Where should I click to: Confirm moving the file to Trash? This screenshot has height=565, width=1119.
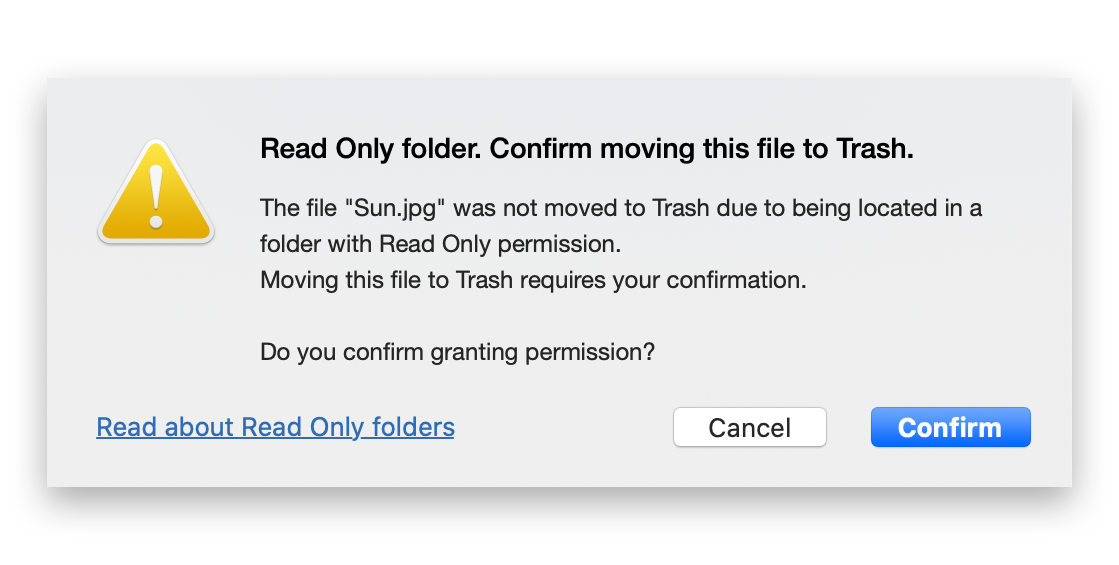tap(951, 427)
